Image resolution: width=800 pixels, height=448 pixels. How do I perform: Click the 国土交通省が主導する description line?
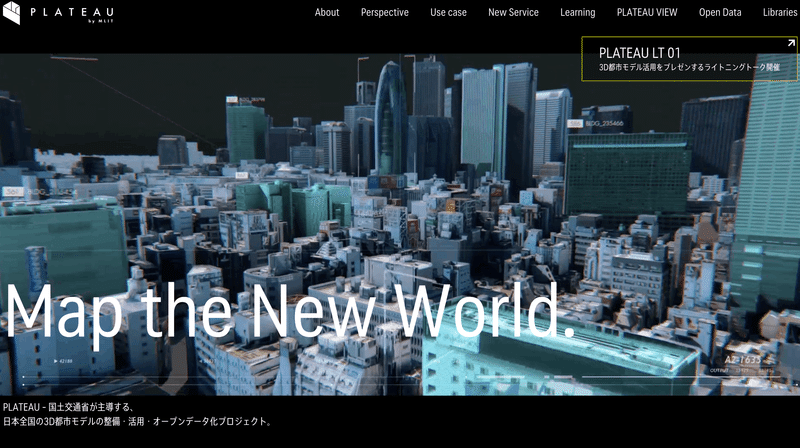point(69,407)
